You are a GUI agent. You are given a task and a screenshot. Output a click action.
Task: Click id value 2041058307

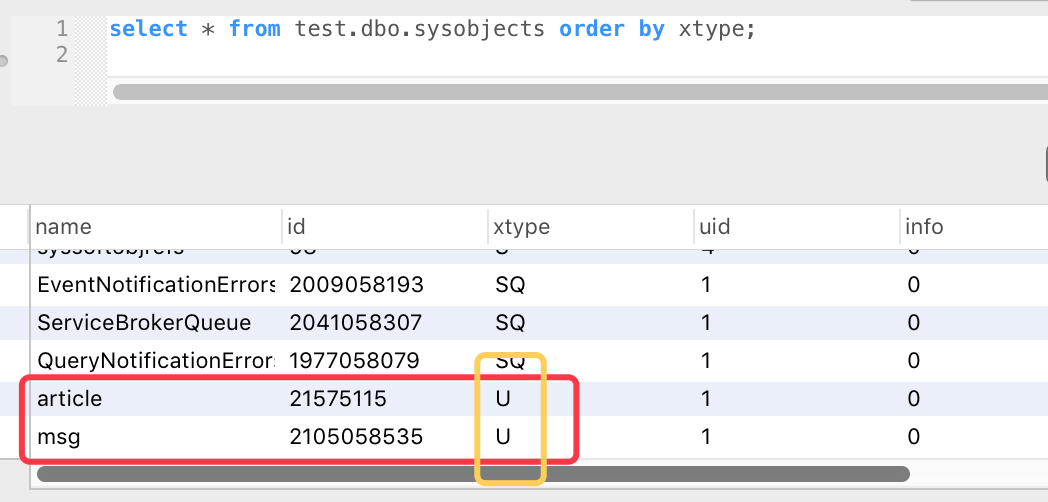click(356, 323)
